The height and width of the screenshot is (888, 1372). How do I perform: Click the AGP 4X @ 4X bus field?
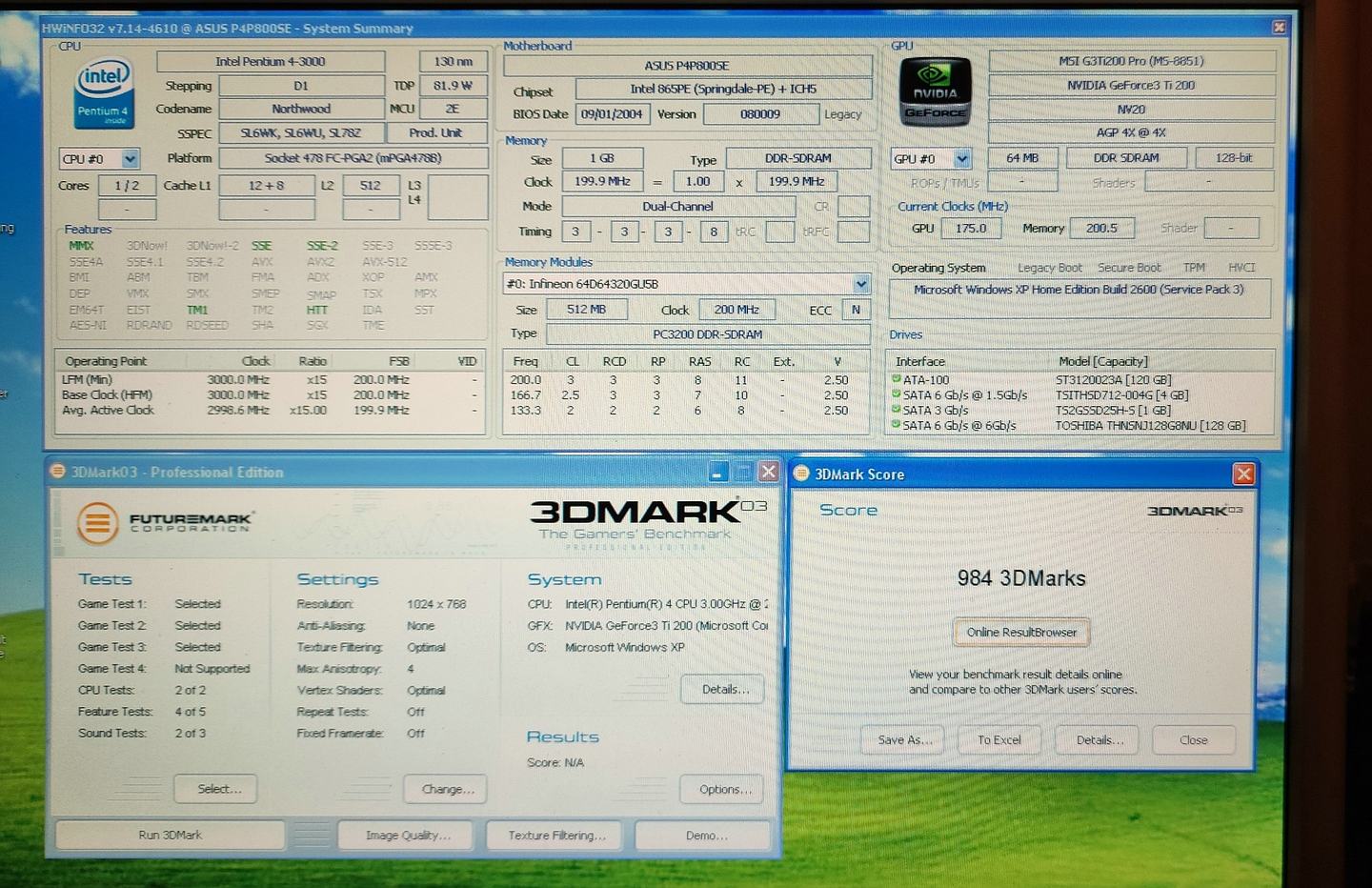tap(1131, 132)
